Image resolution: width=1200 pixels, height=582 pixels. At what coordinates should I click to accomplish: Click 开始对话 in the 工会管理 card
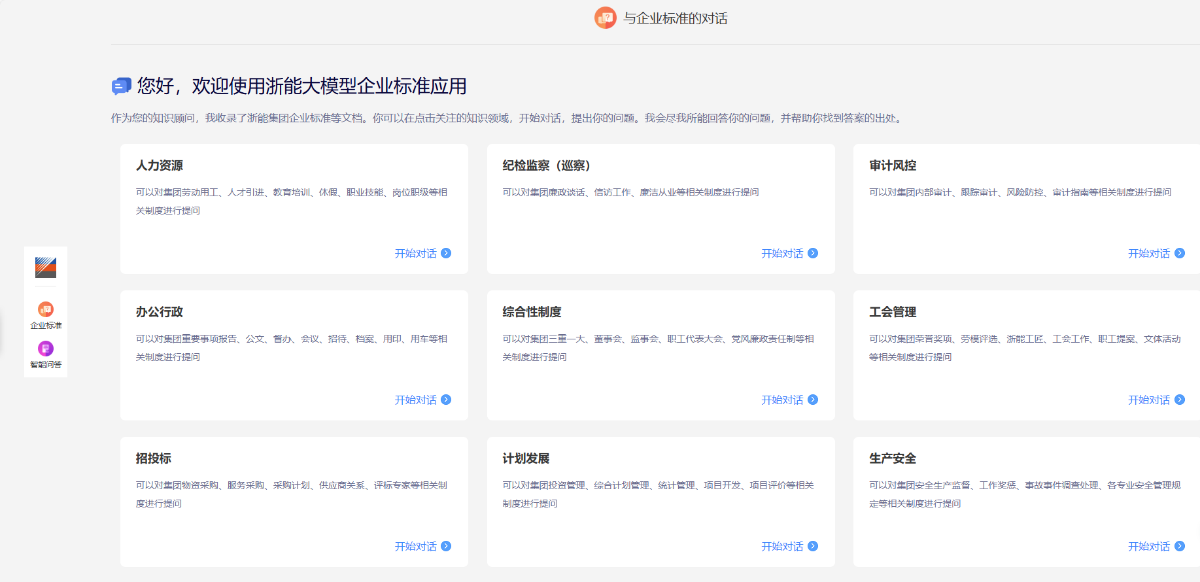point(1149,400)
